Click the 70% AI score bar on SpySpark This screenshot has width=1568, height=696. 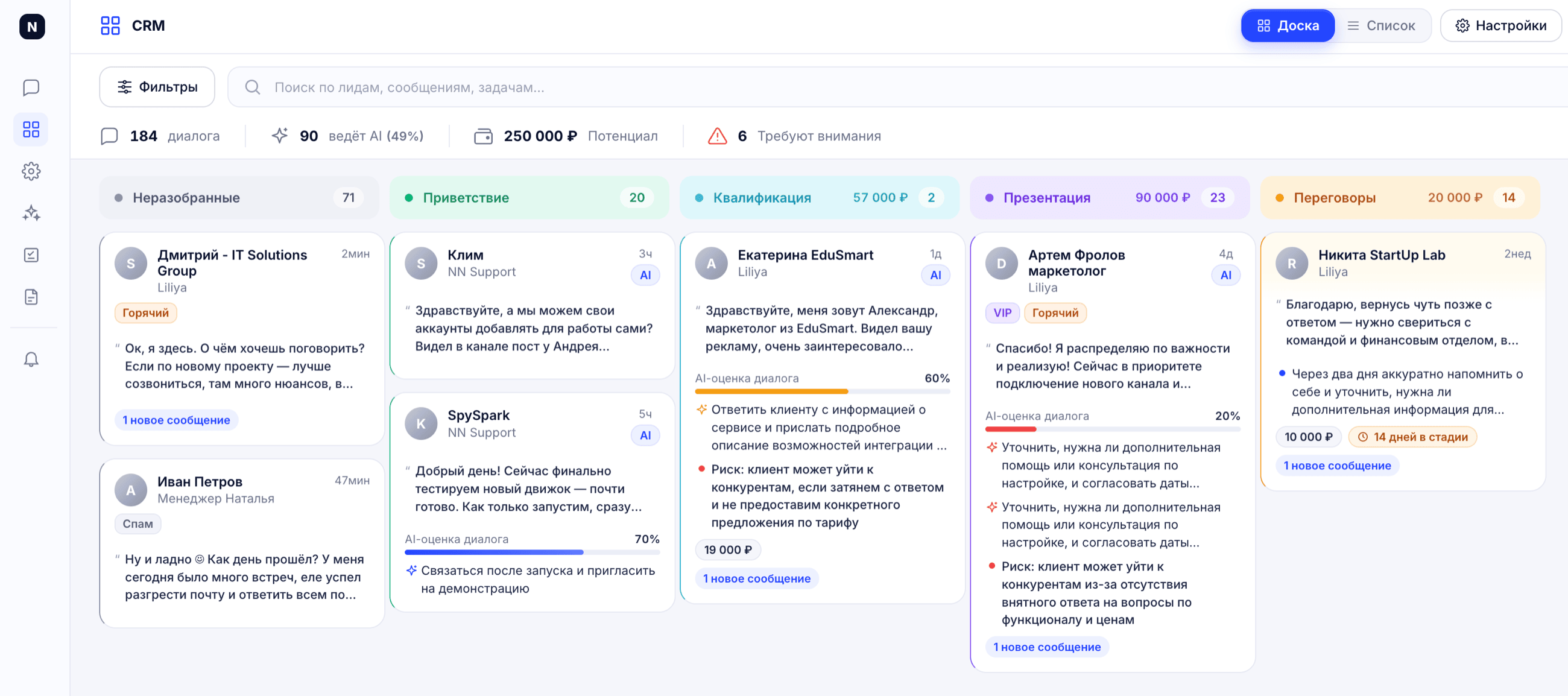click(x=532, y=552)
